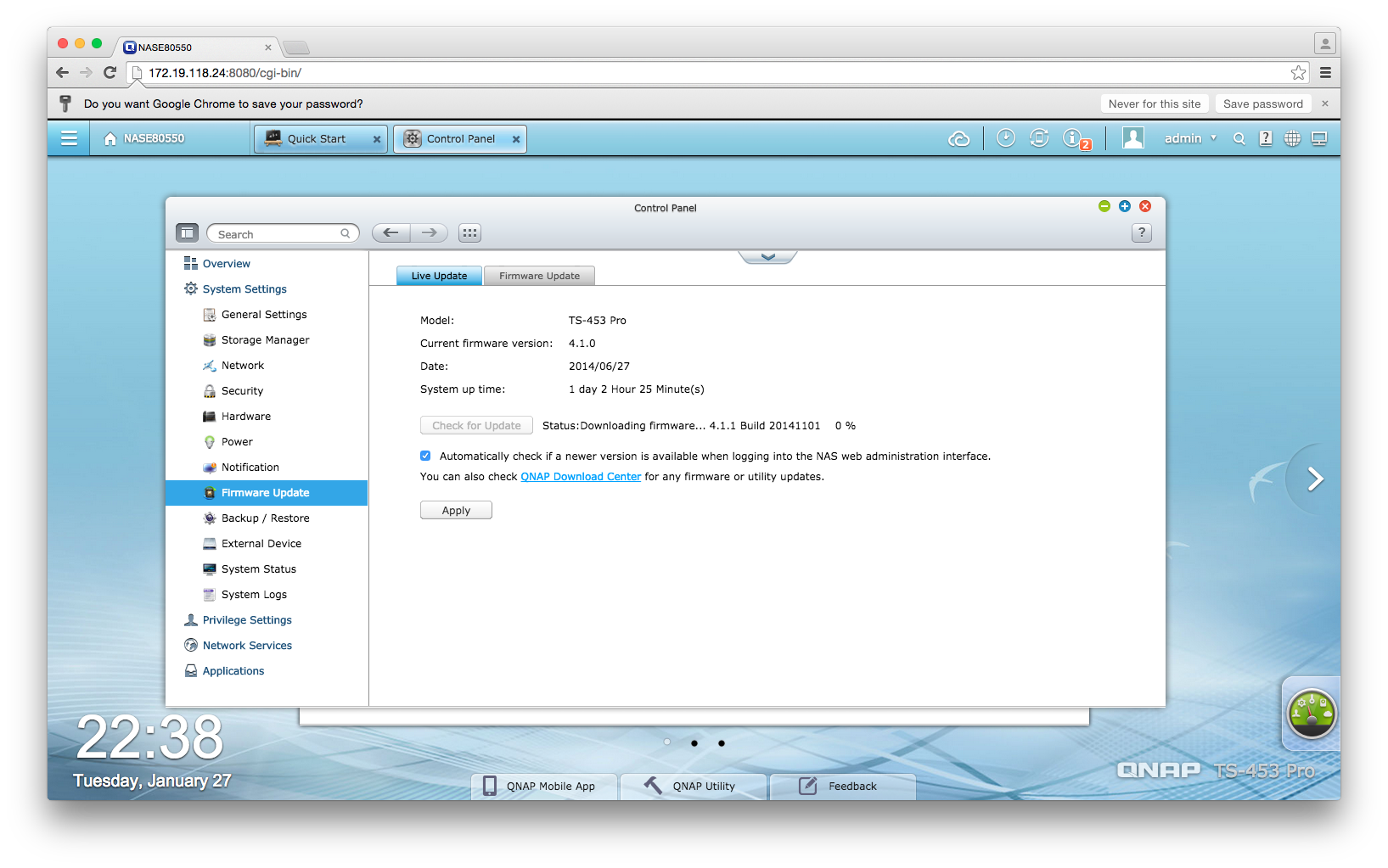This screenshot has width=1388, height=868.
Task: Click the admin user avatar icon
Action: (x=1133, y=137)
